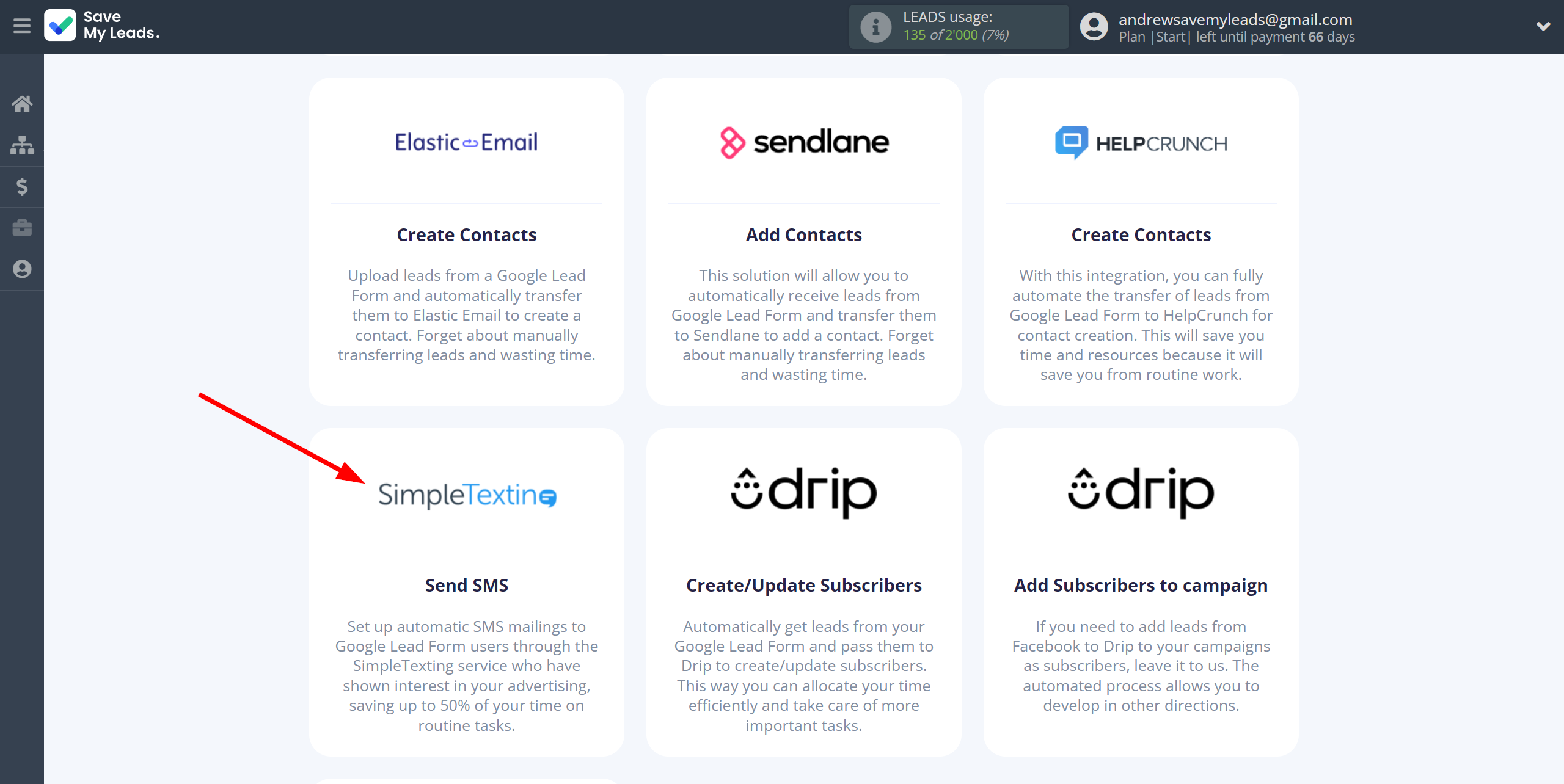Click the user avatar icon in header

pyautogui.click(x=1094, y=27)
